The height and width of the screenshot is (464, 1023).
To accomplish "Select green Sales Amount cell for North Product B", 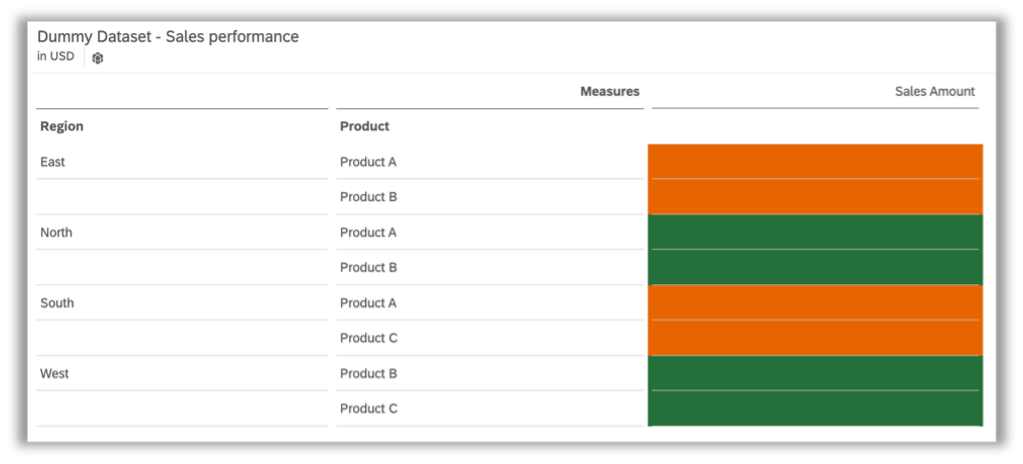I will pyautogui.click(x=816, y=267).
